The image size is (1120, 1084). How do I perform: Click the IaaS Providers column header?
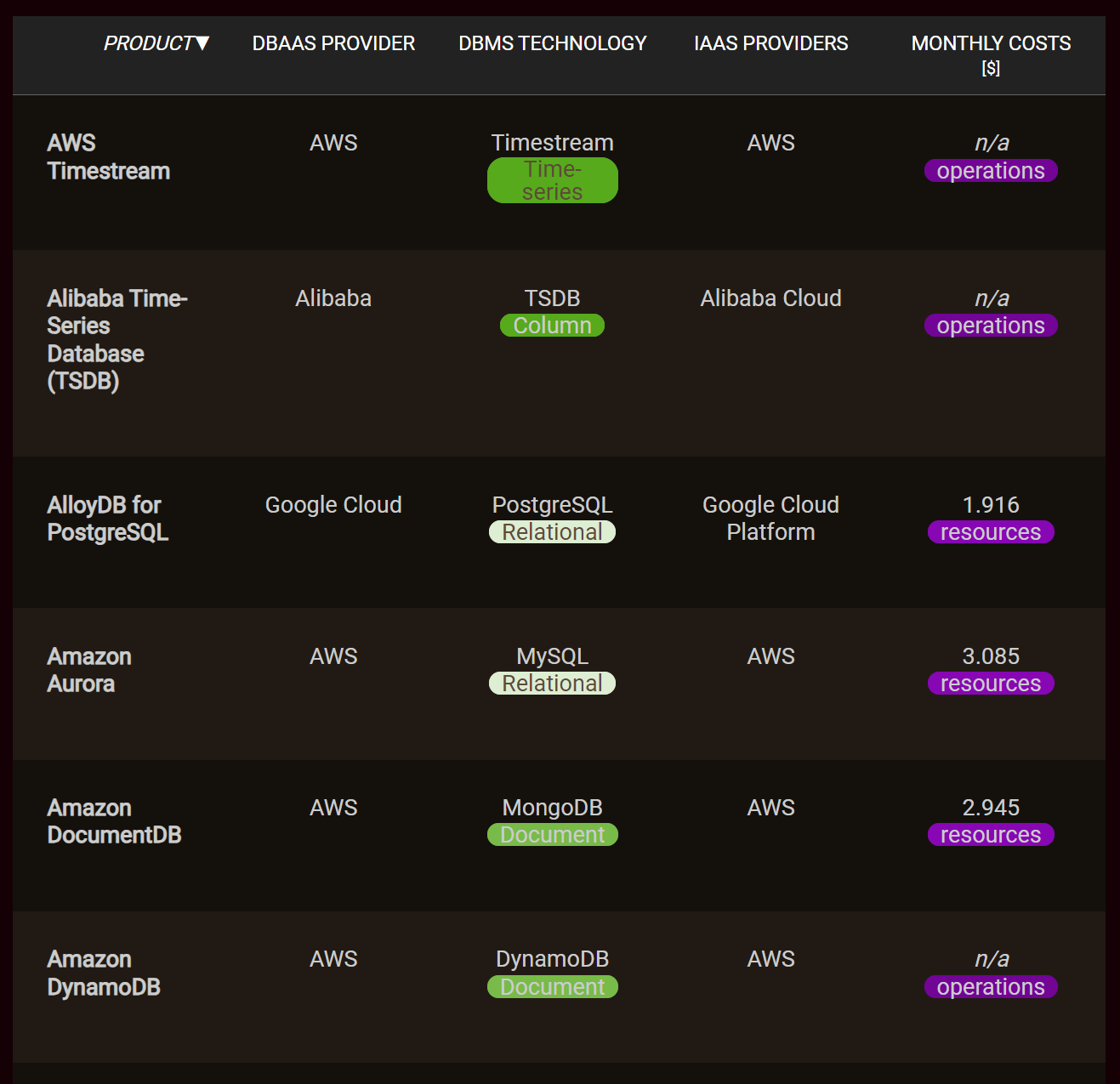tap(770, 43)
